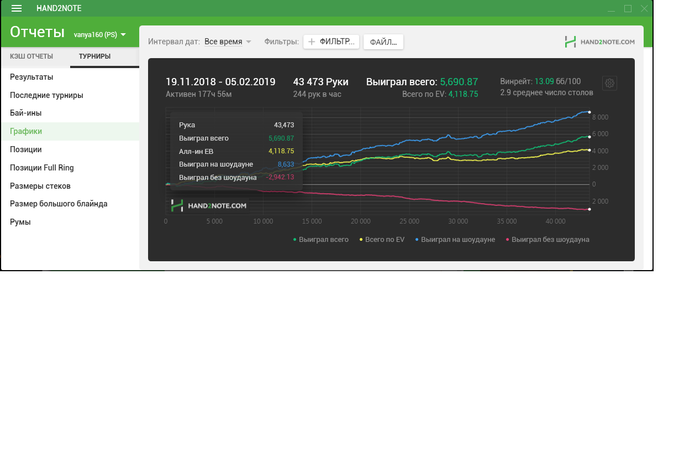700x450 pixels.
Task: Click the plus icon on the filter button
Action: coord(312,42)
